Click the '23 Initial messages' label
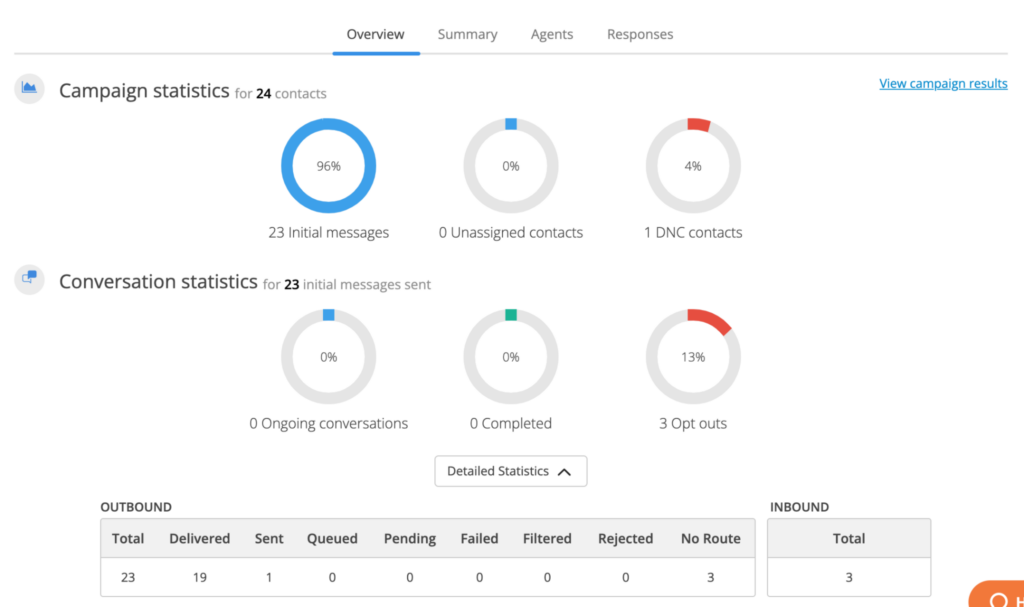This screenshot has width=1024, height=607. pos(328,233)
